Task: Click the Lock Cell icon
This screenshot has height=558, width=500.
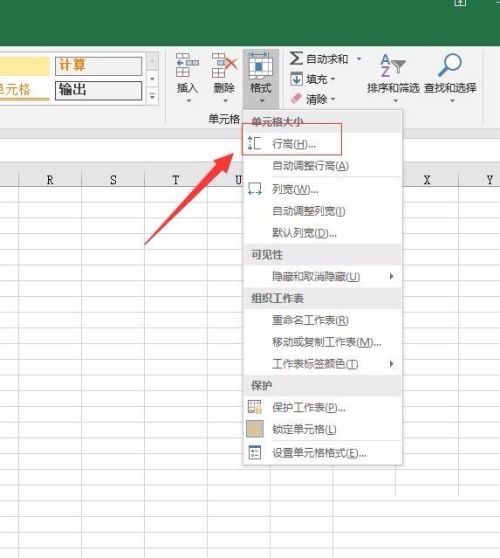Action: 255,429
